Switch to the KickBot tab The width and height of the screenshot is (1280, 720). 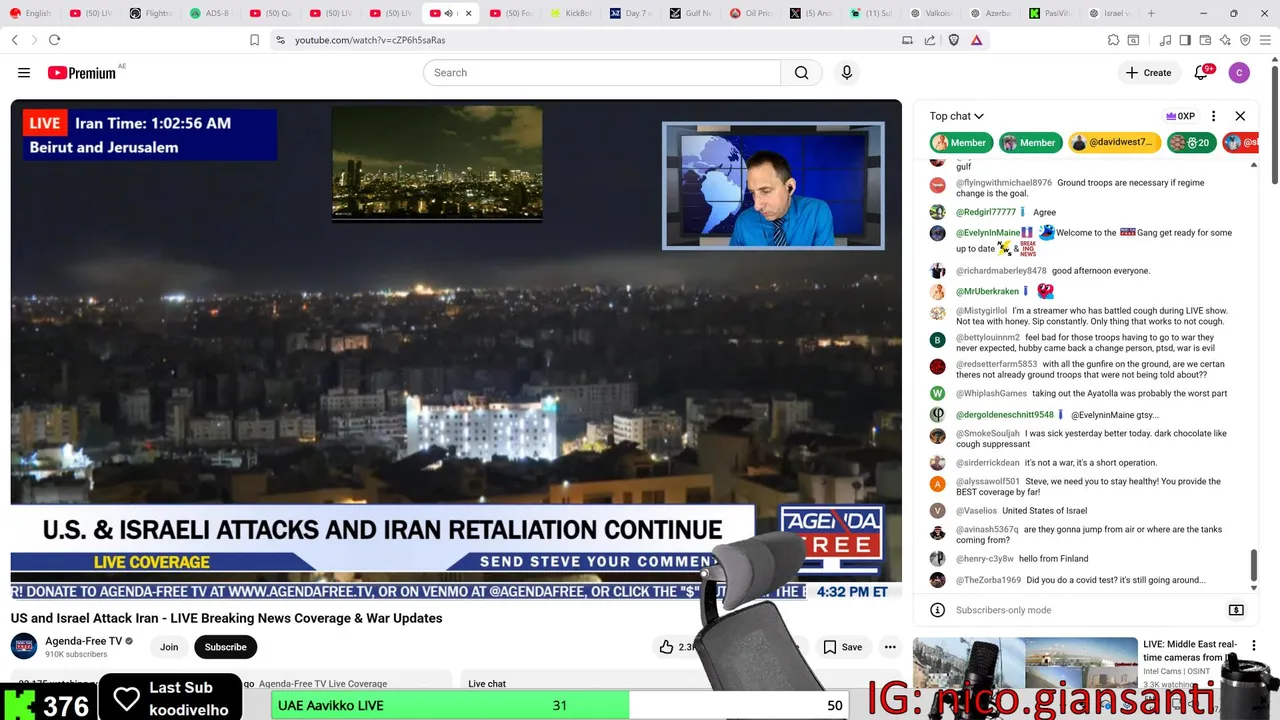(571, 13)
